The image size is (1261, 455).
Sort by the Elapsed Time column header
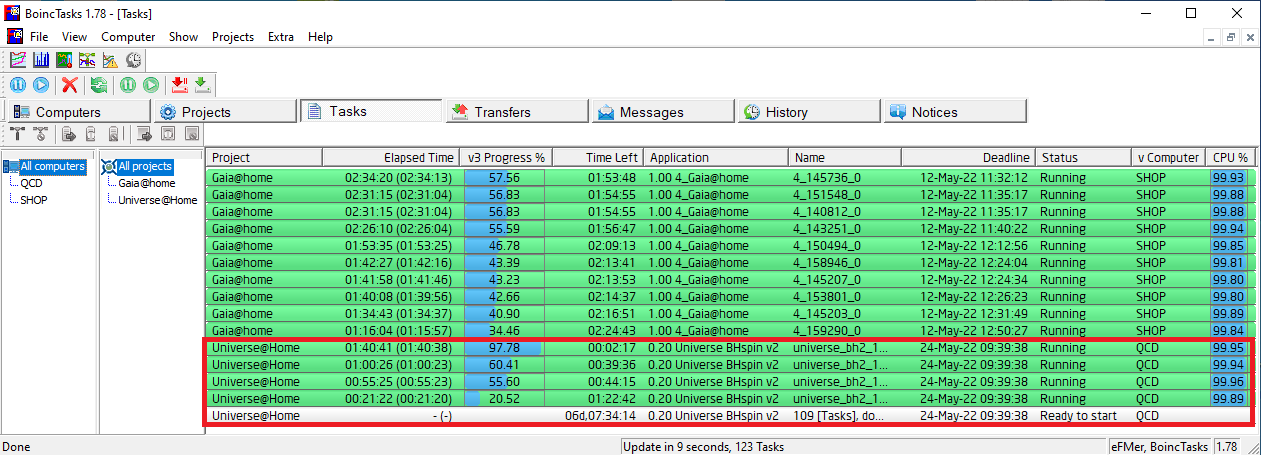[x=390, y=157]
